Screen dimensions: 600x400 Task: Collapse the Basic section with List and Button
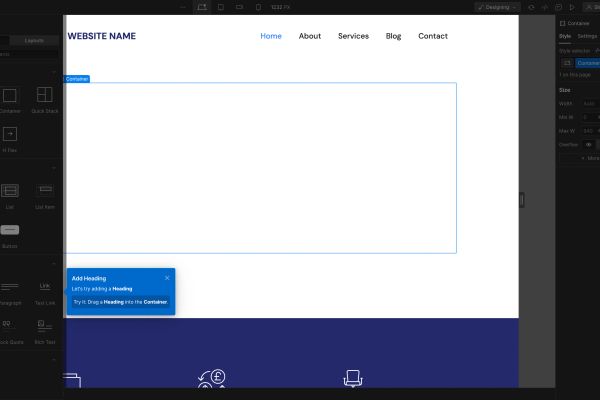click(x=54, y=168)
